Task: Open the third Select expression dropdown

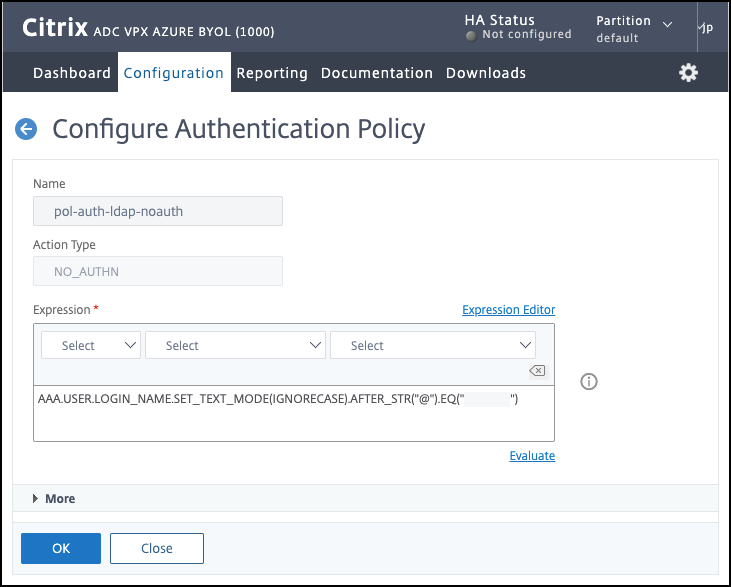Action: pyautogui.click(x=433, y=345)
